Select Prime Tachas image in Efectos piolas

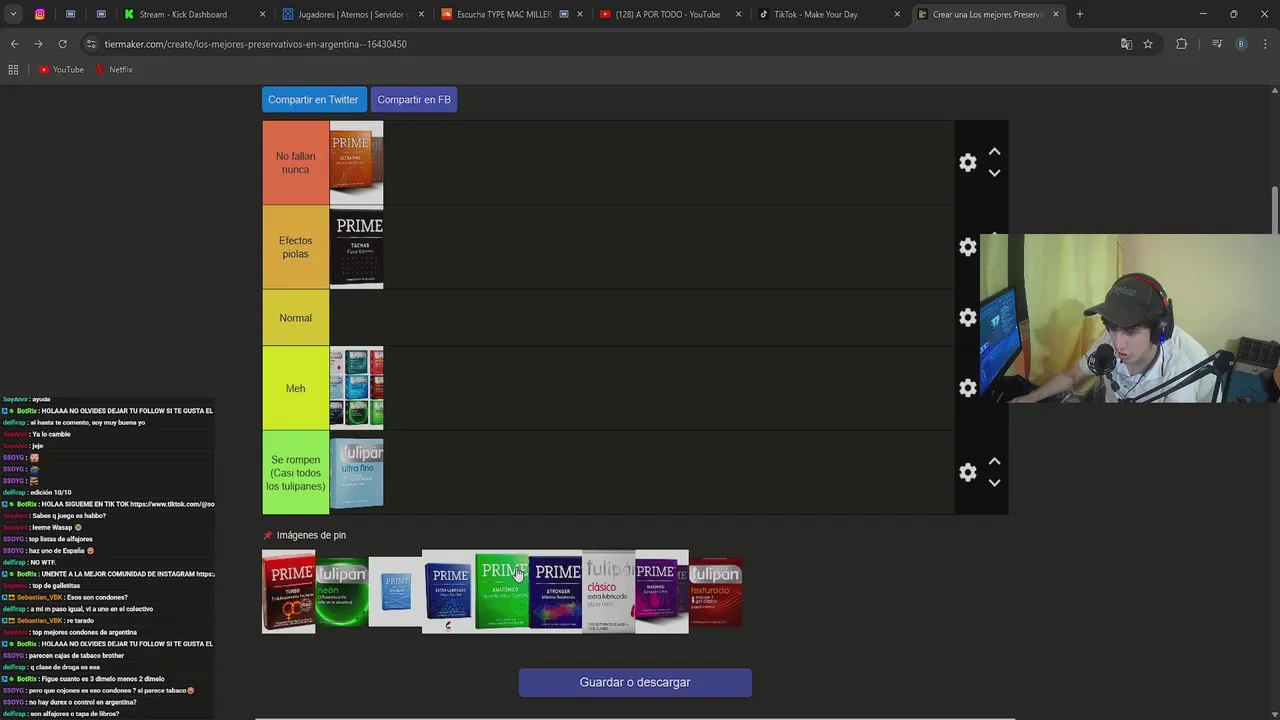(x=356, y=247)
